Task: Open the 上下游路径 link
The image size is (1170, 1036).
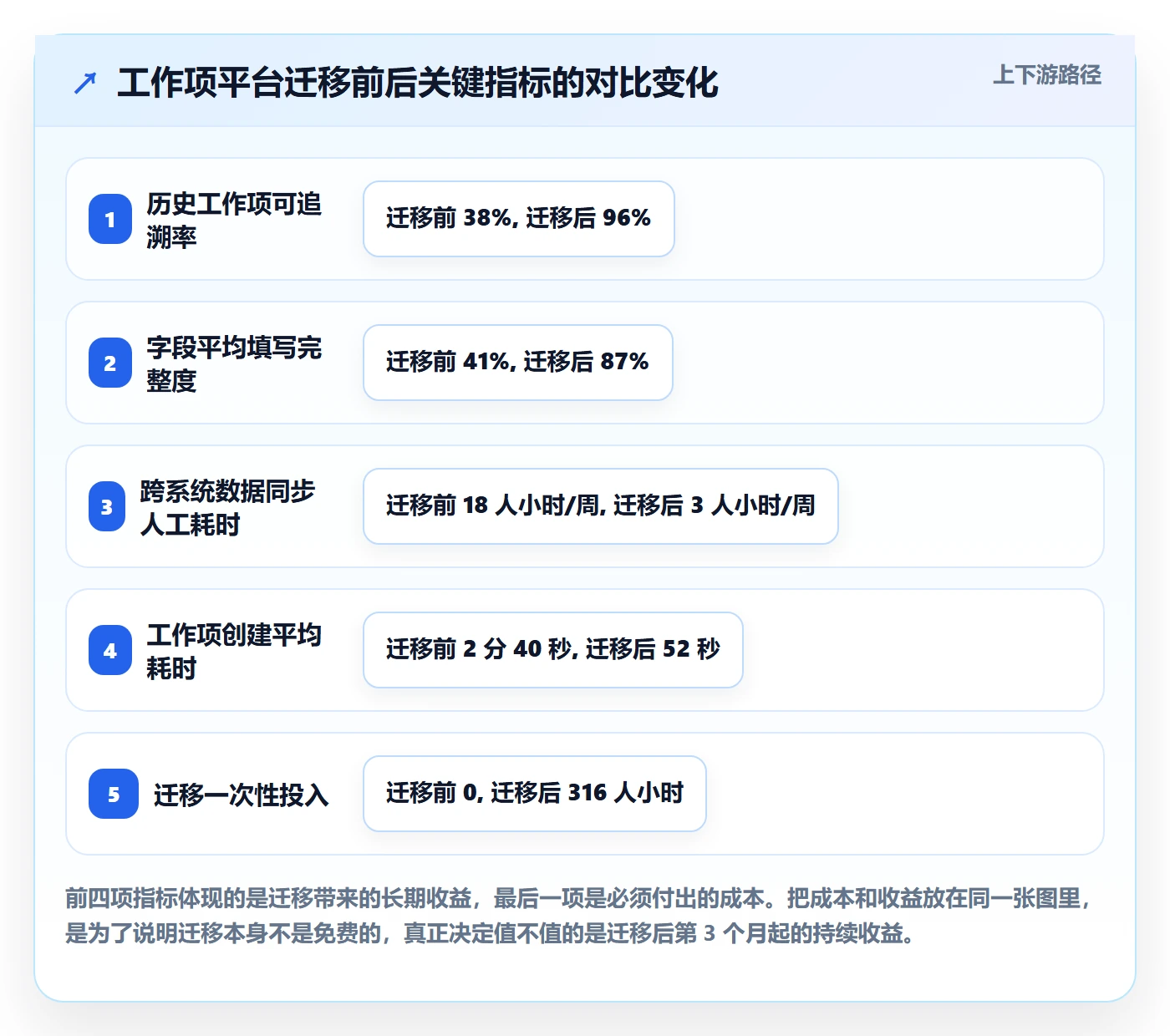Action: pyautogui.click(x=1046, y=75)
